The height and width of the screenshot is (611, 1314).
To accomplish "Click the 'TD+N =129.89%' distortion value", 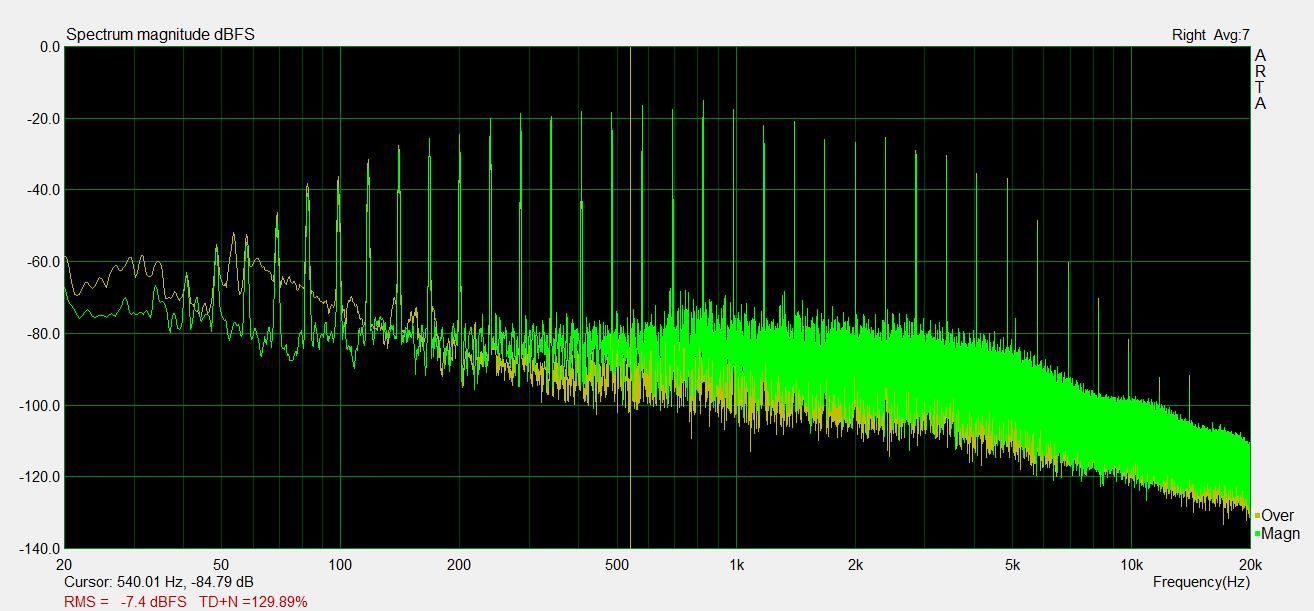I will (x=253, y=602).
